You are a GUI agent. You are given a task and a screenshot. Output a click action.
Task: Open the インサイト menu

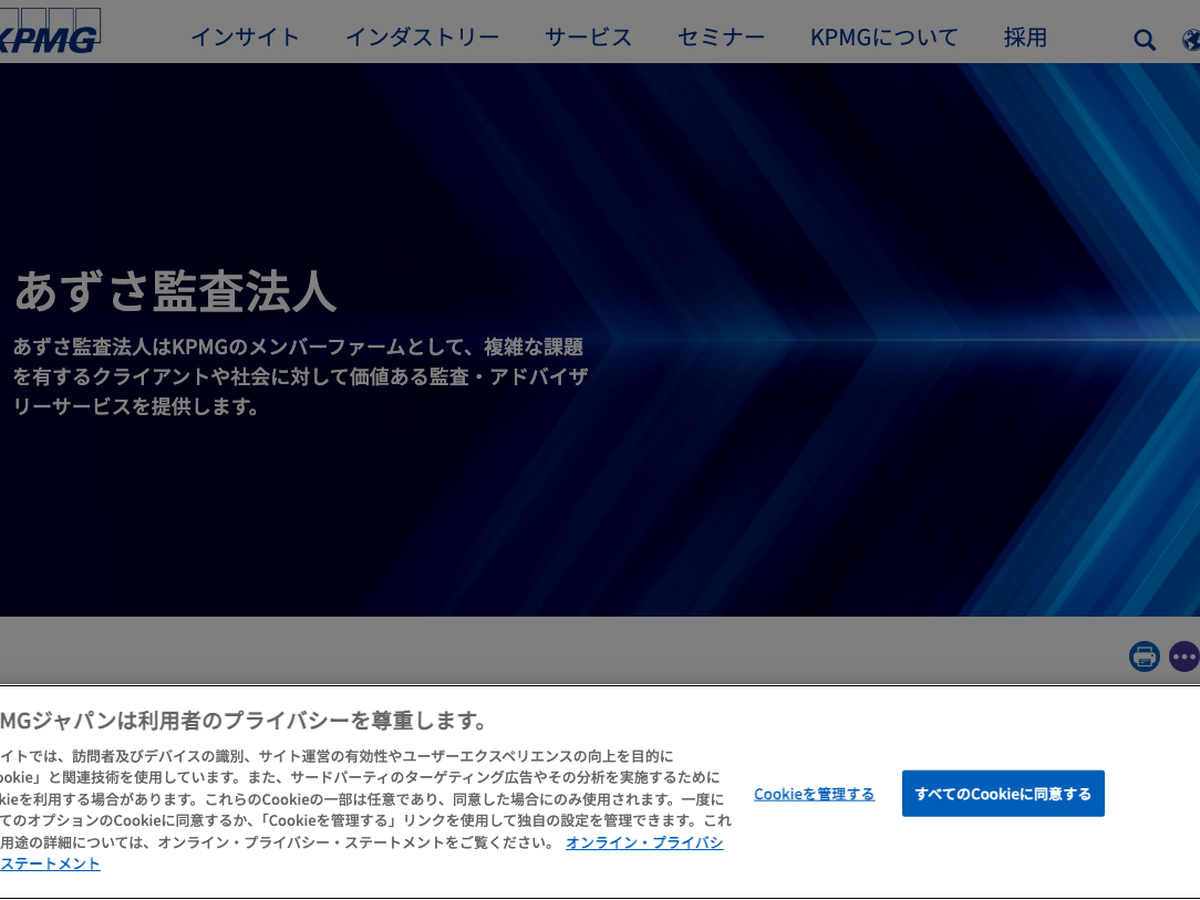point(245,38)
